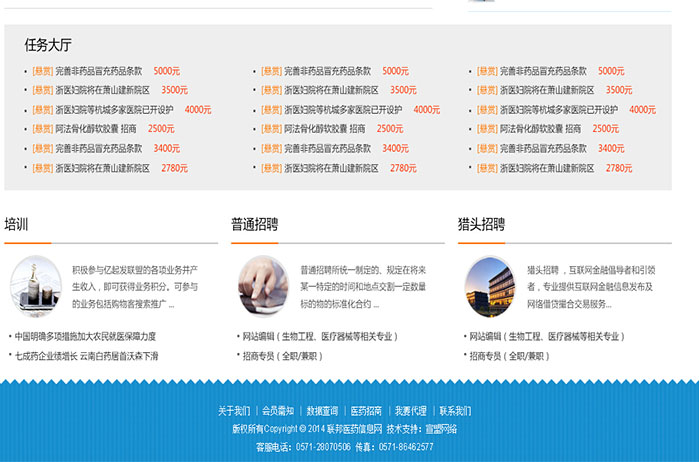Viewport: 699px width, 462px height.
Task: Click 我要代理 in the footer bar
Action: coord(410,411)
